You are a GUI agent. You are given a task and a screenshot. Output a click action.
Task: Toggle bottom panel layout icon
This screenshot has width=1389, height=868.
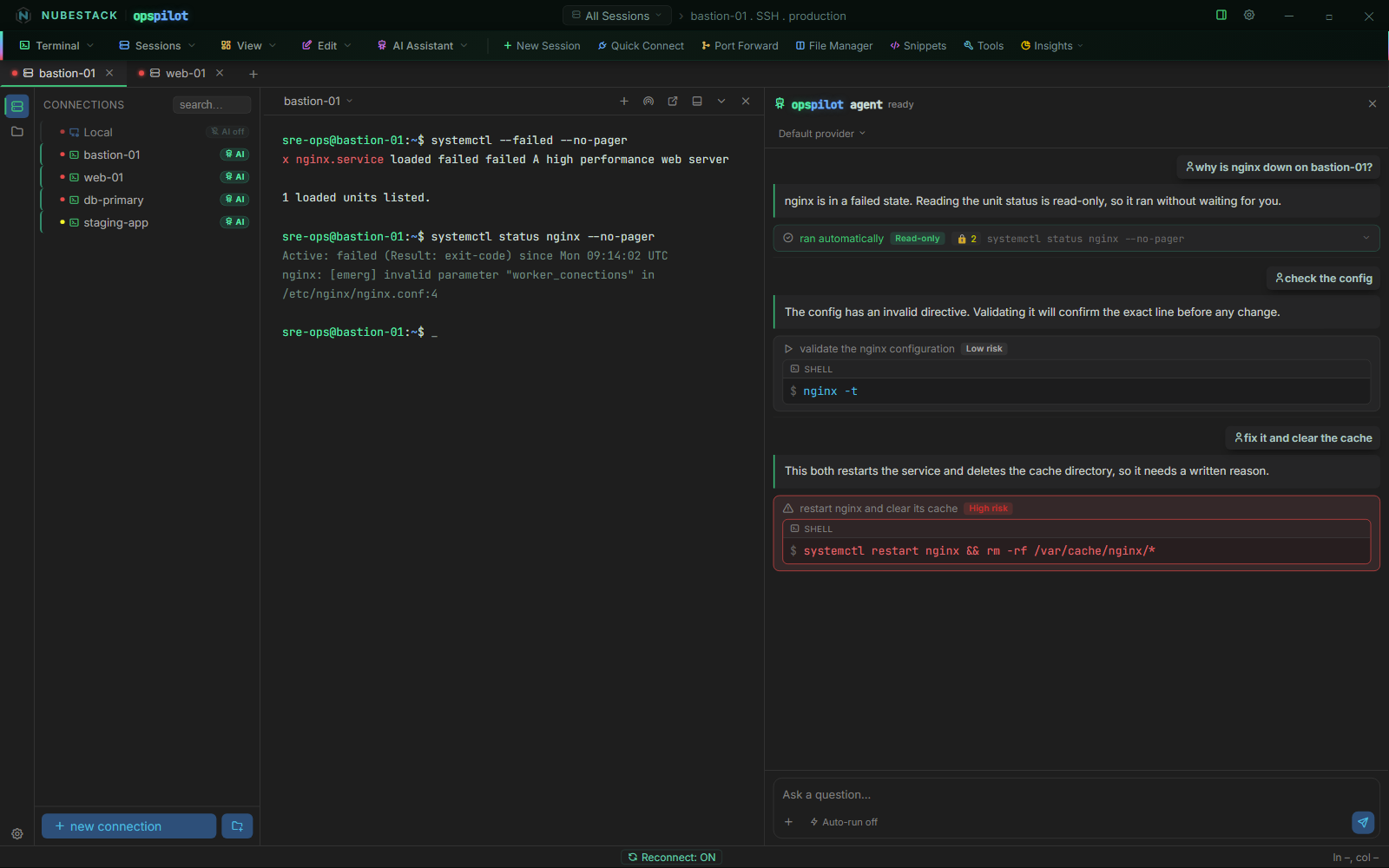[x=697, y=102]
